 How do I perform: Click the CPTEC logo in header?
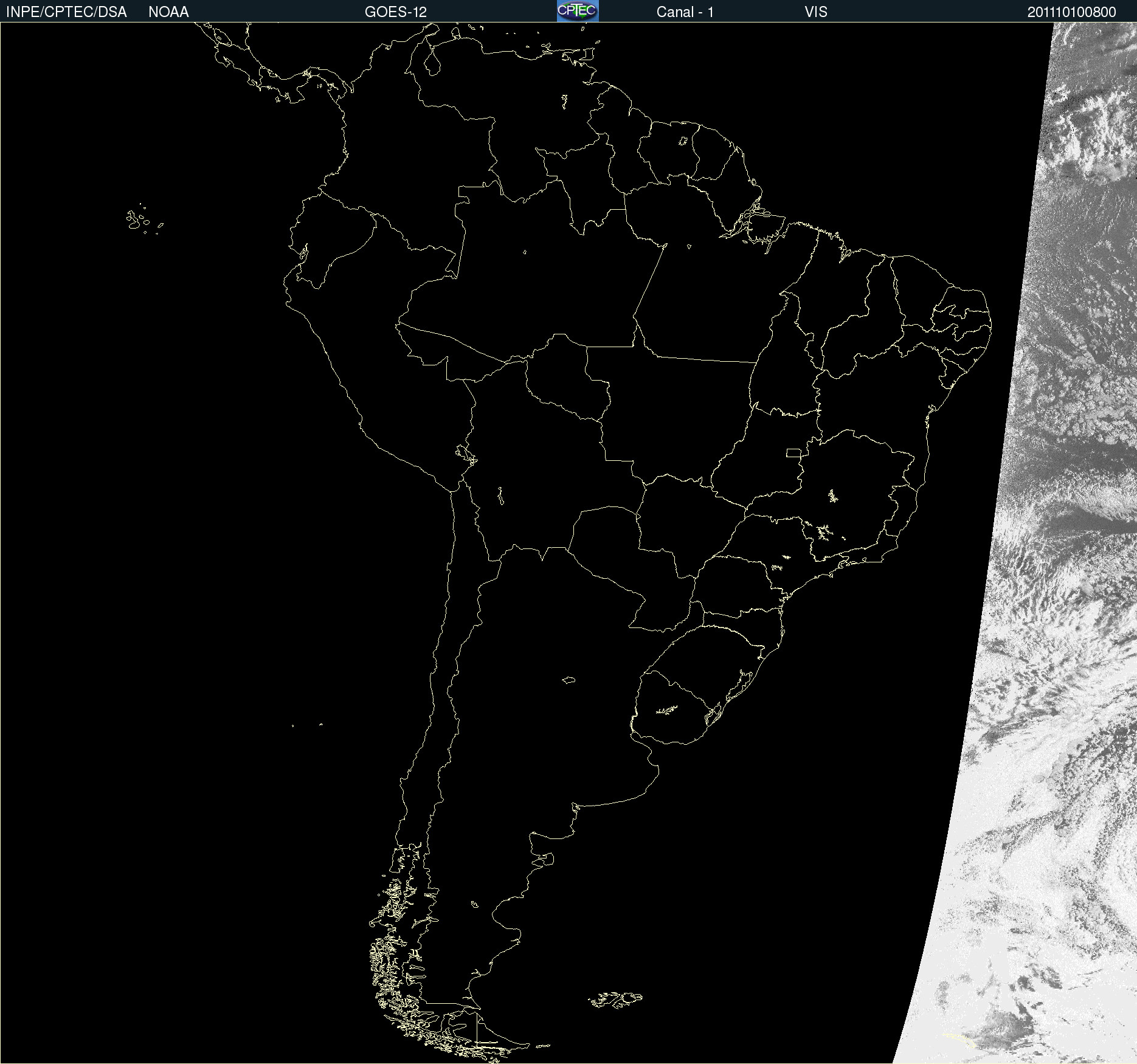(578, 11)
